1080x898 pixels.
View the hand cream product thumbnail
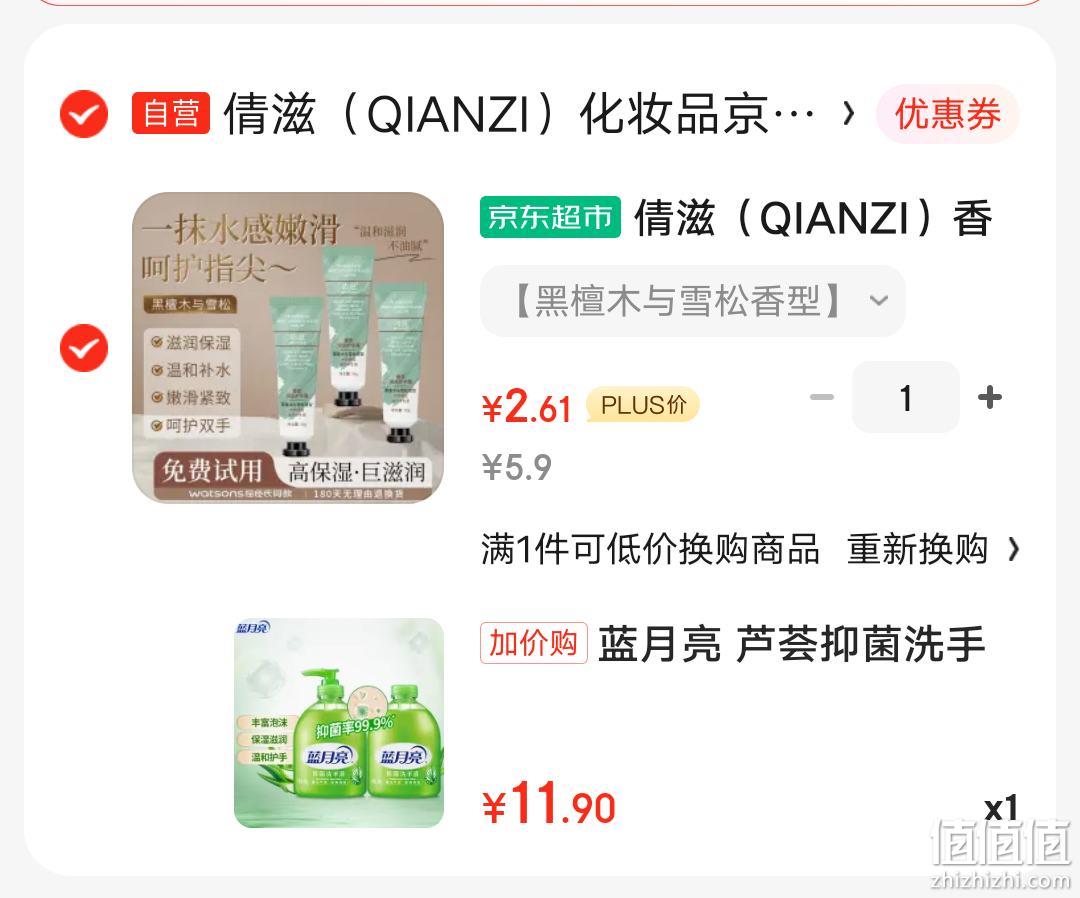pos(288,347)
